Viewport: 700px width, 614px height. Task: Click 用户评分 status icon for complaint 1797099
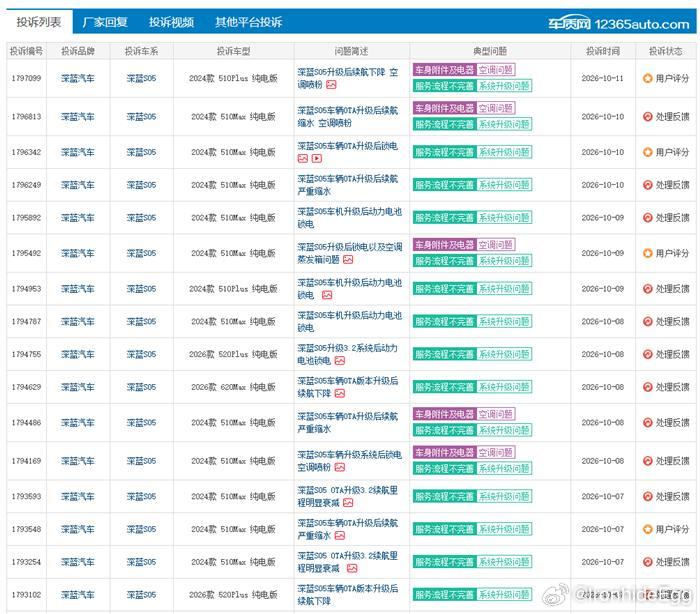[x=647, y=78]
